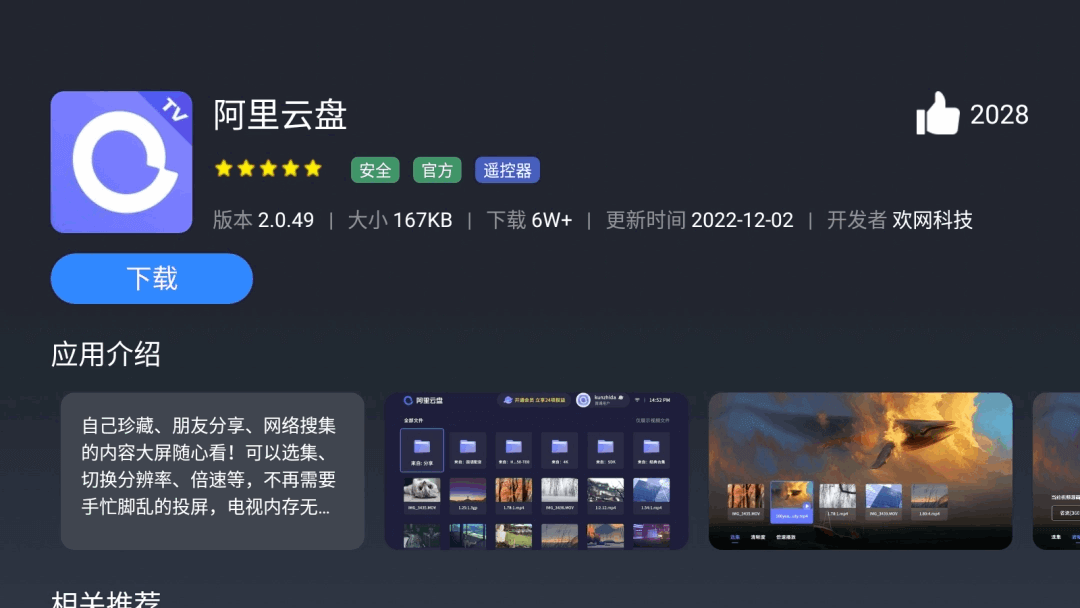Click the developer name 欢网科技
The image size is (1080, 608).
(x=932, y=220)
